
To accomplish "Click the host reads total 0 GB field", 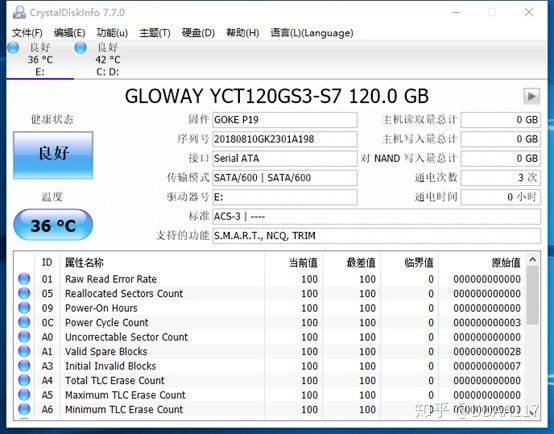I will point(501,120).
